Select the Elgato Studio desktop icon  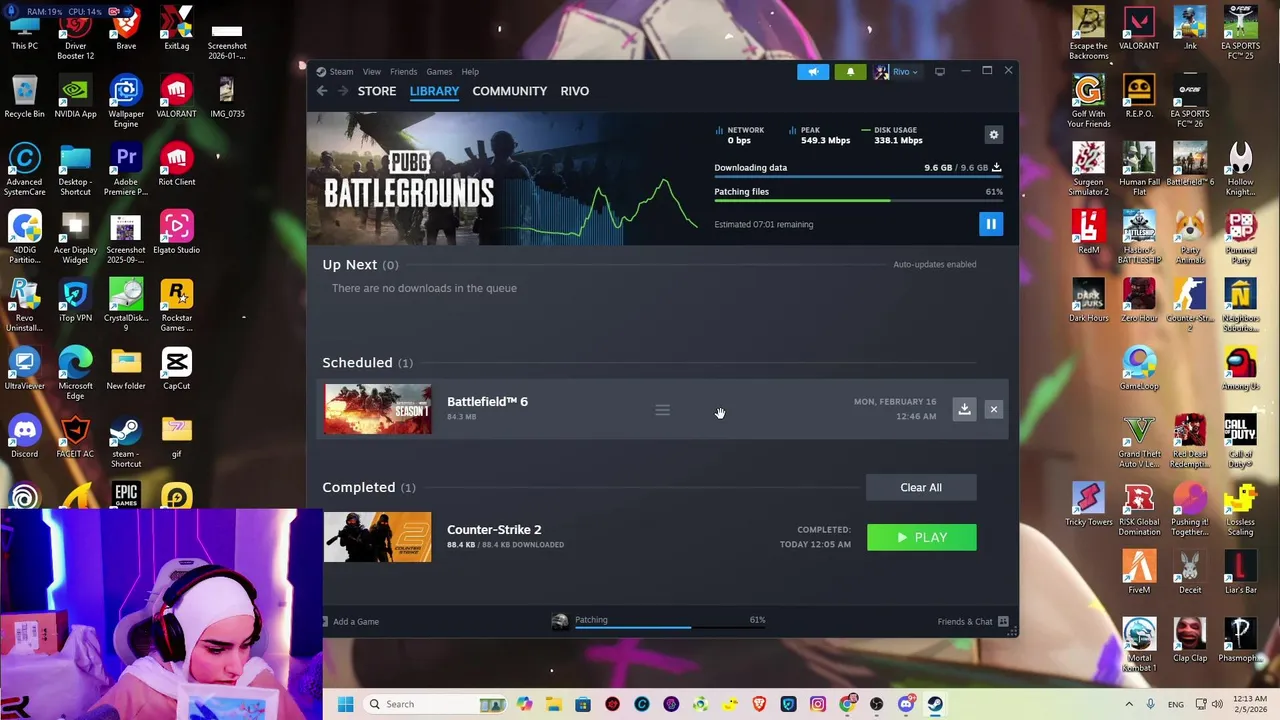177,233
